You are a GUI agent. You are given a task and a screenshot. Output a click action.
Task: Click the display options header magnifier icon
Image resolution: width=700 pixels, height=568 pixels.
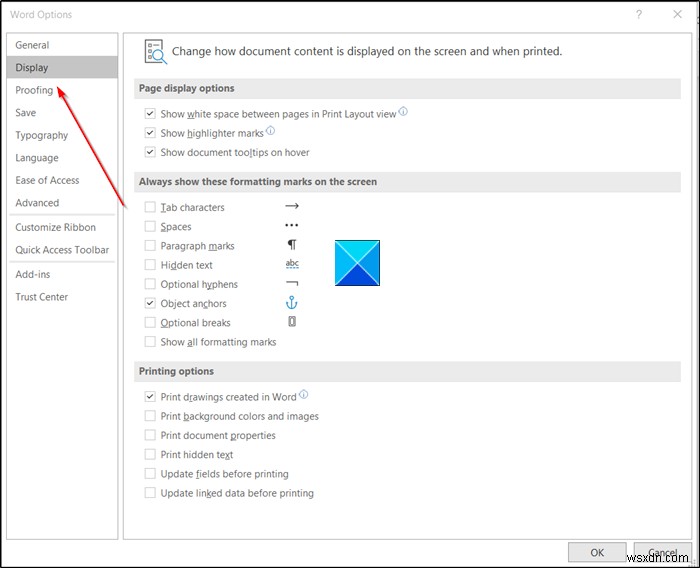tap(155, 51)
